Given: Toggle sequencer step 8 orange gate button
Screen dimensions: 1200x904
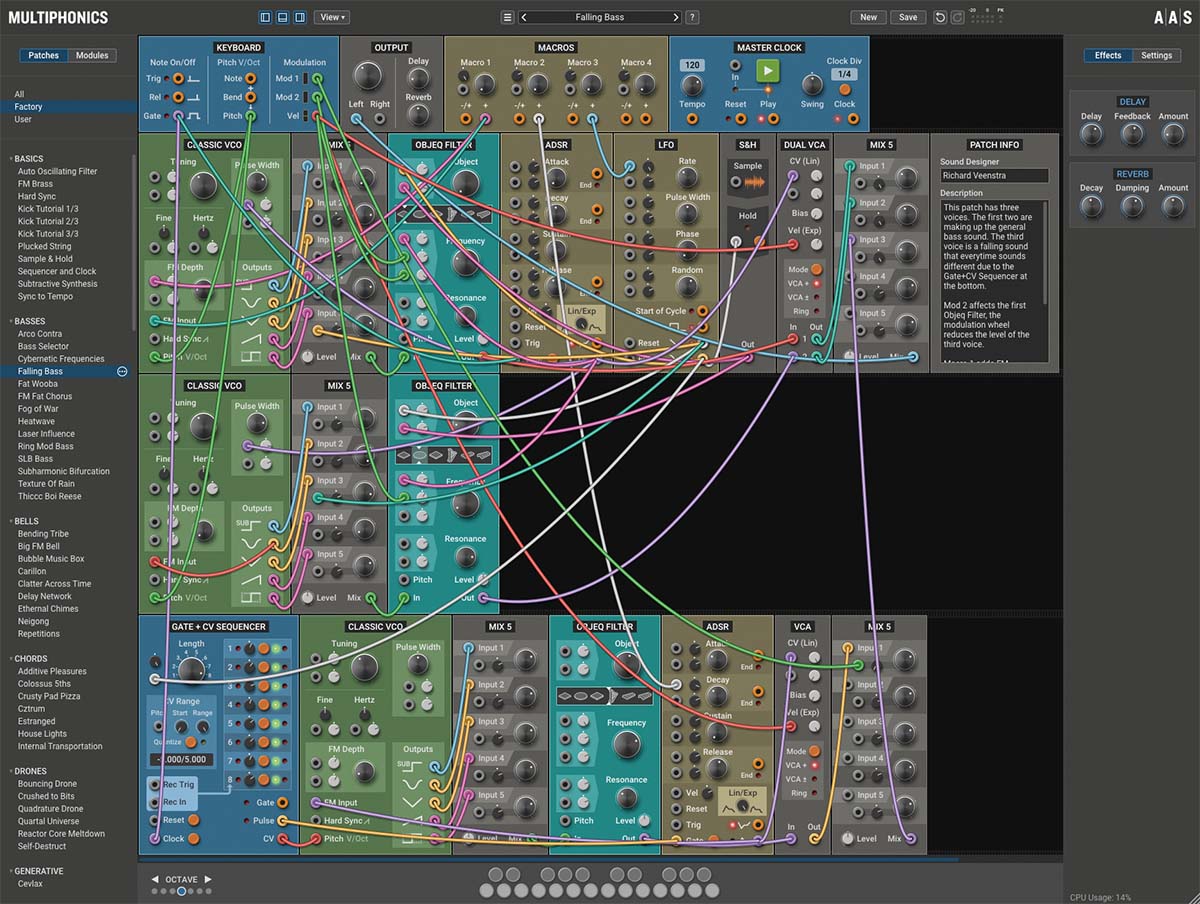Looking at the screenshot, I should (x=263, y=779).
